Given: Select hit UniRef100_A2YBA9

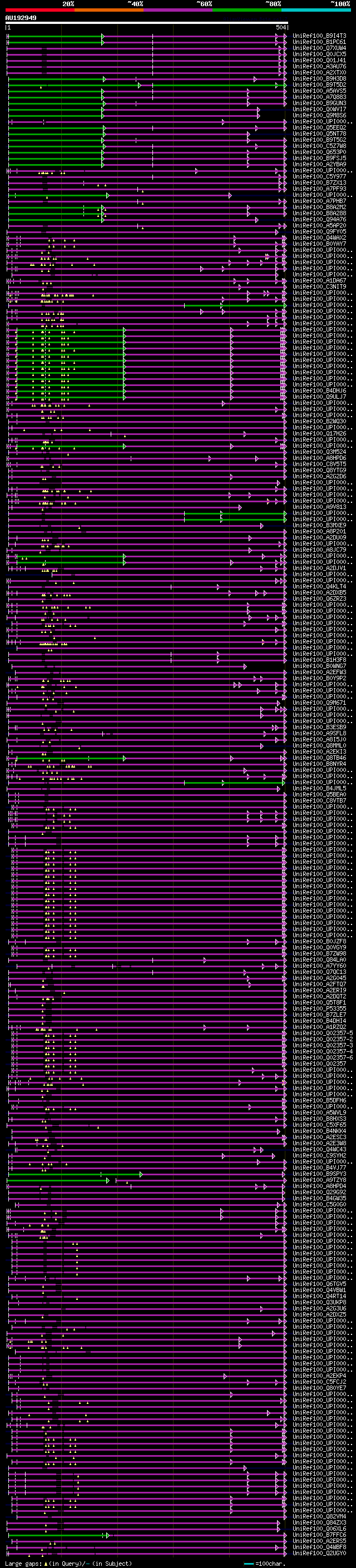Looking at the screenshot, I should click(319, 164).
